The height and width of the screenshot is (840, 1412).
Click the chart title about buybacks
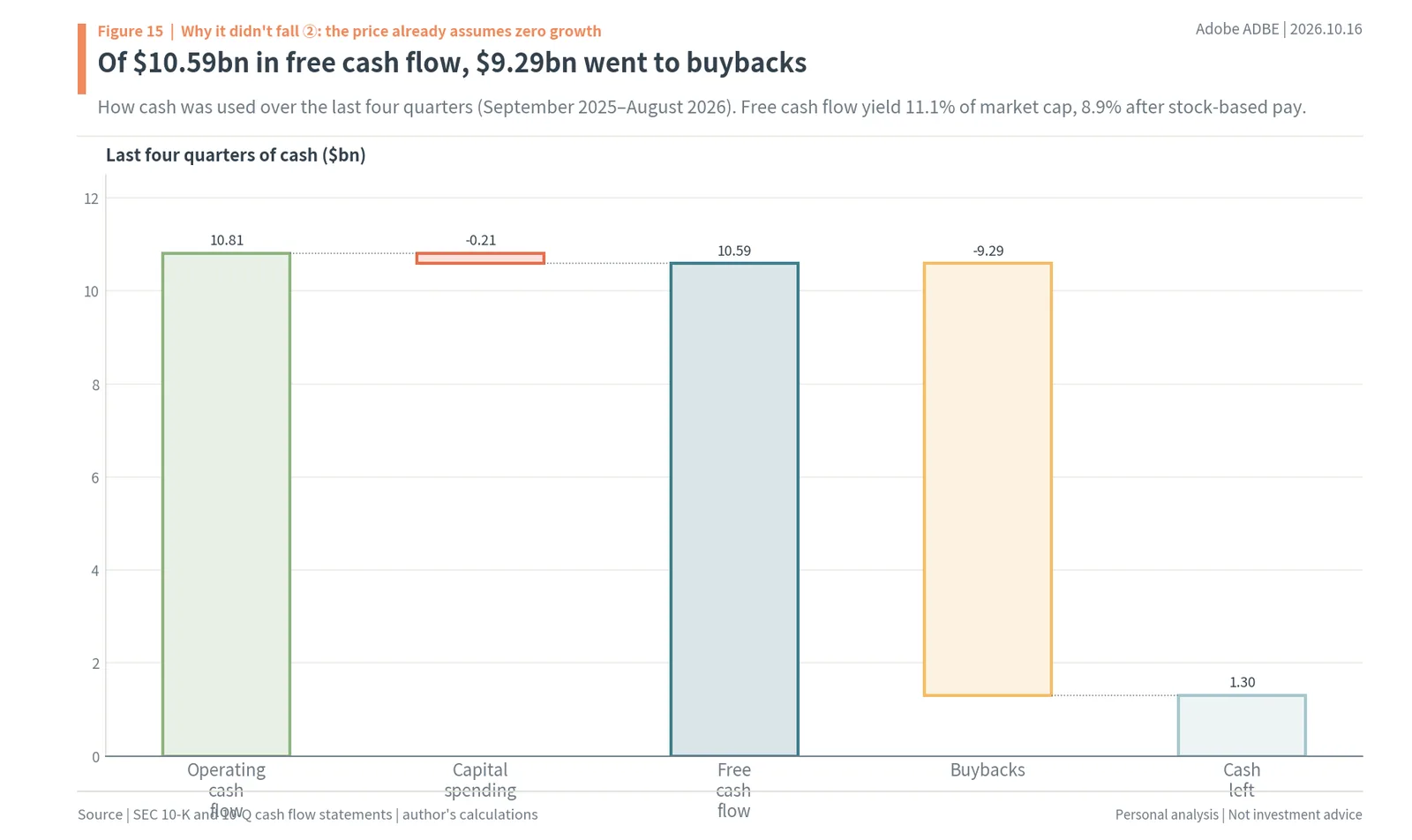coord(452,63)
